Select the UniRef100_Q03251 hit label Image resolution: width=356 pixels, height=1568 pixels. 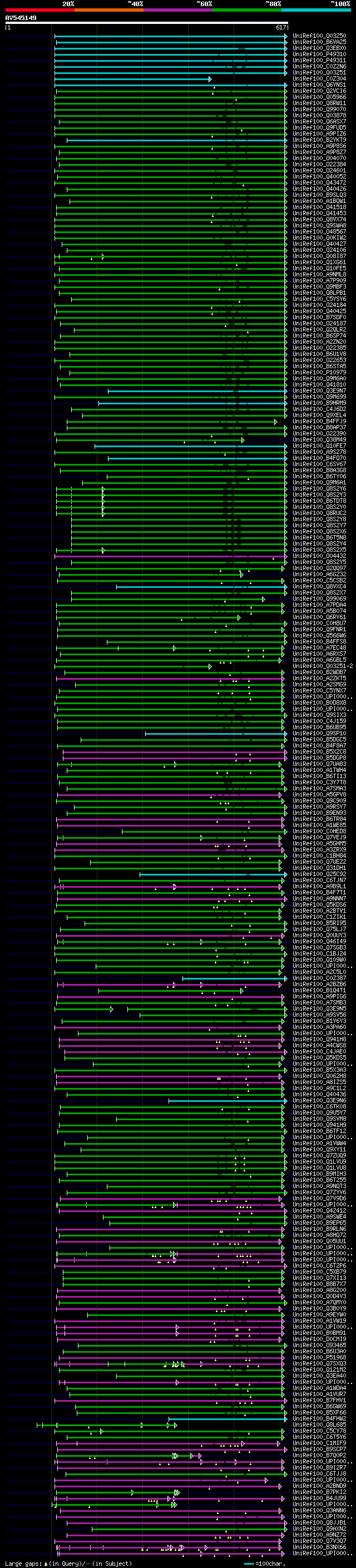click(319, 72)
